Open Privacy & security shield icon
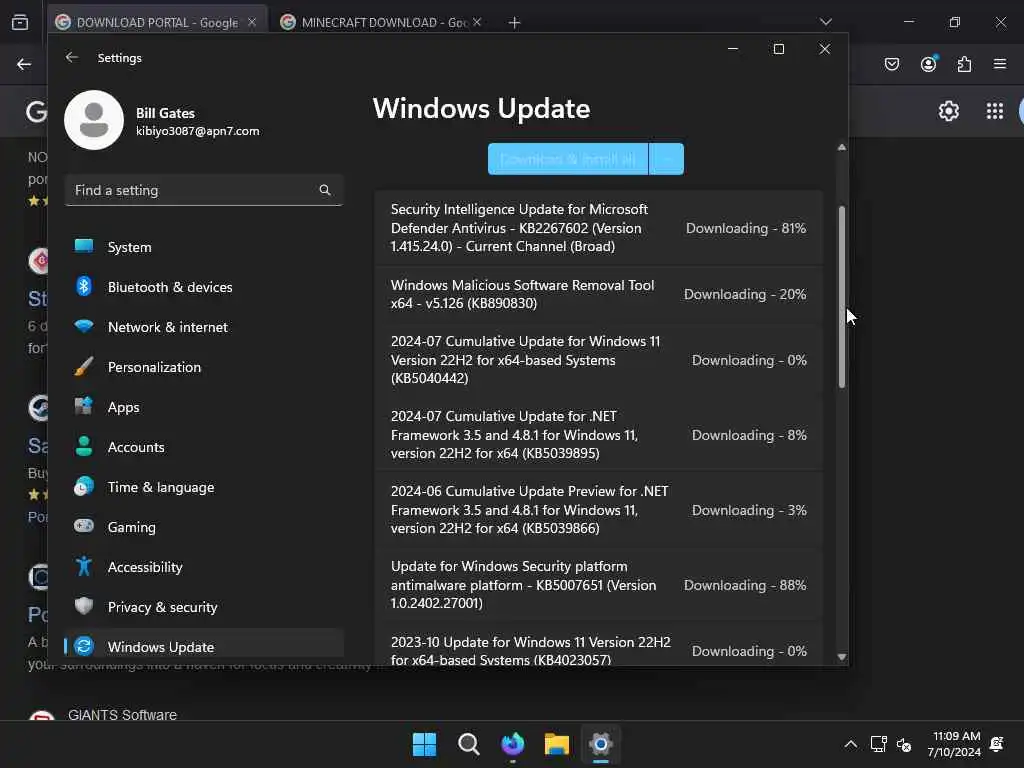Screen dimensions: 1024x768 84,606
